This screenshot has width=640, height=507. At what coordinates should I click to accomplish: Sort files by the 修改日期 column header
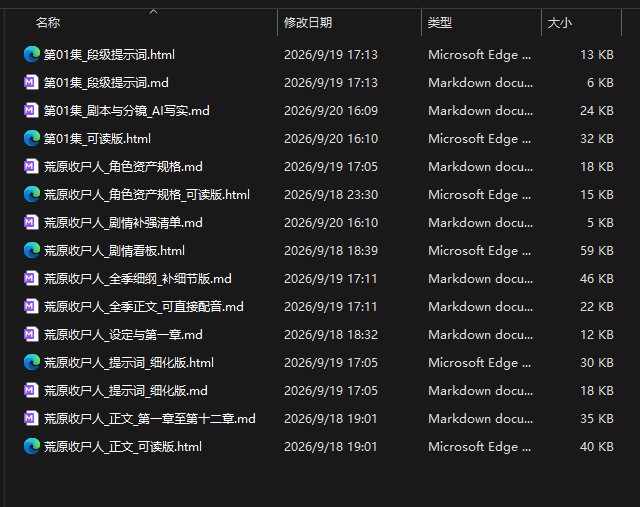308,22
